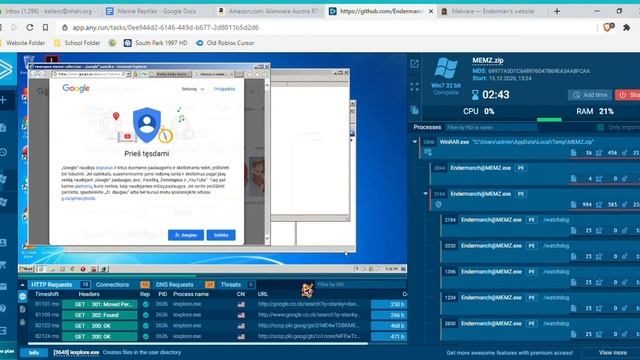The image size is (640, 360).
Task: Select the watchdog process 2184 row
Action: click(540, 225)
